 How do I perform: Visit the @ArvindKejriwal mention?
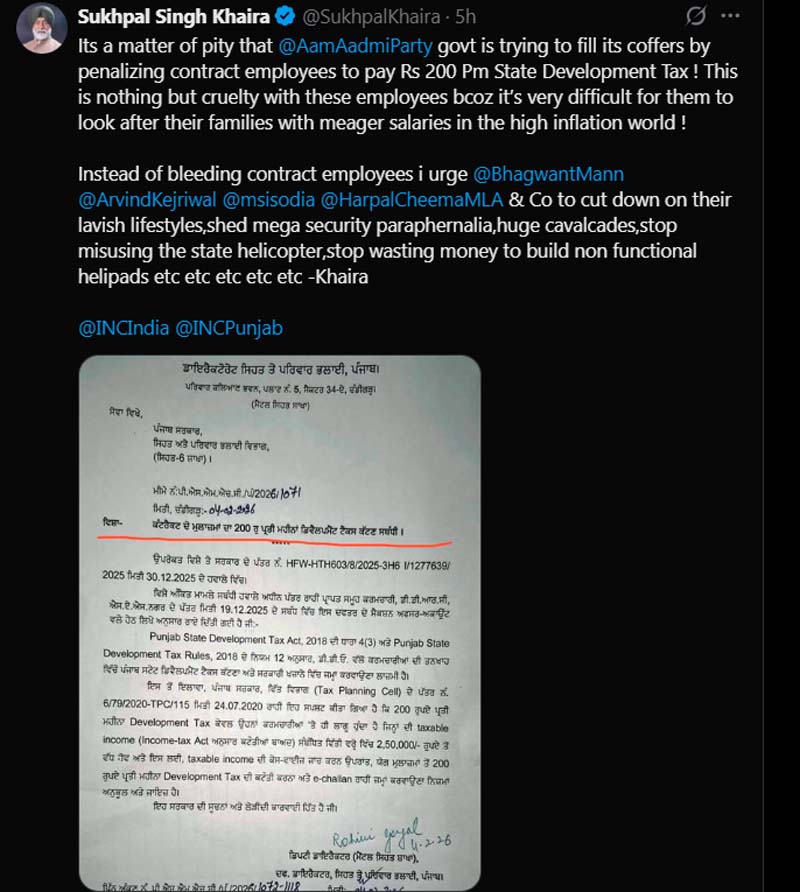click(147, 199)
